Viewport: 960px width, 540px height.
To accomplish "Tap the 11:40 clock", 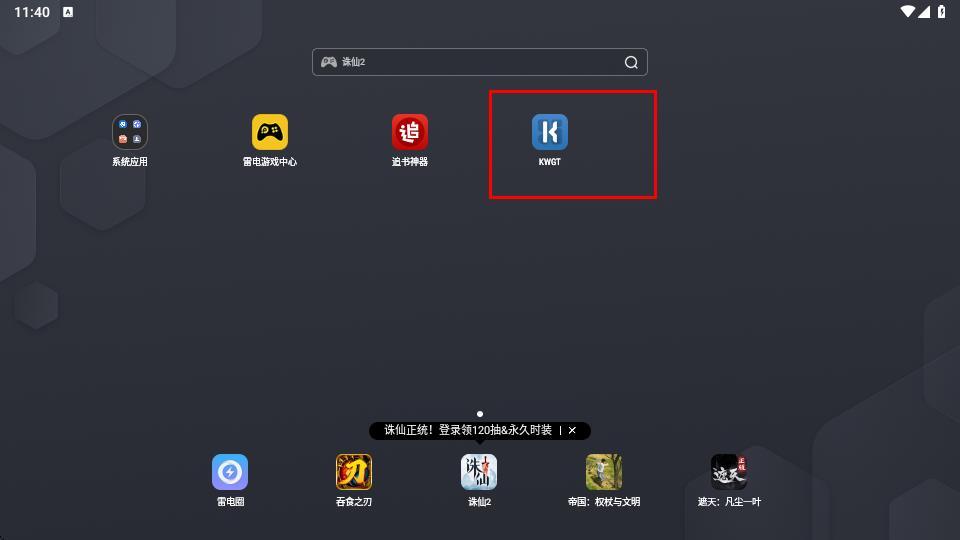I will [32, 12].
